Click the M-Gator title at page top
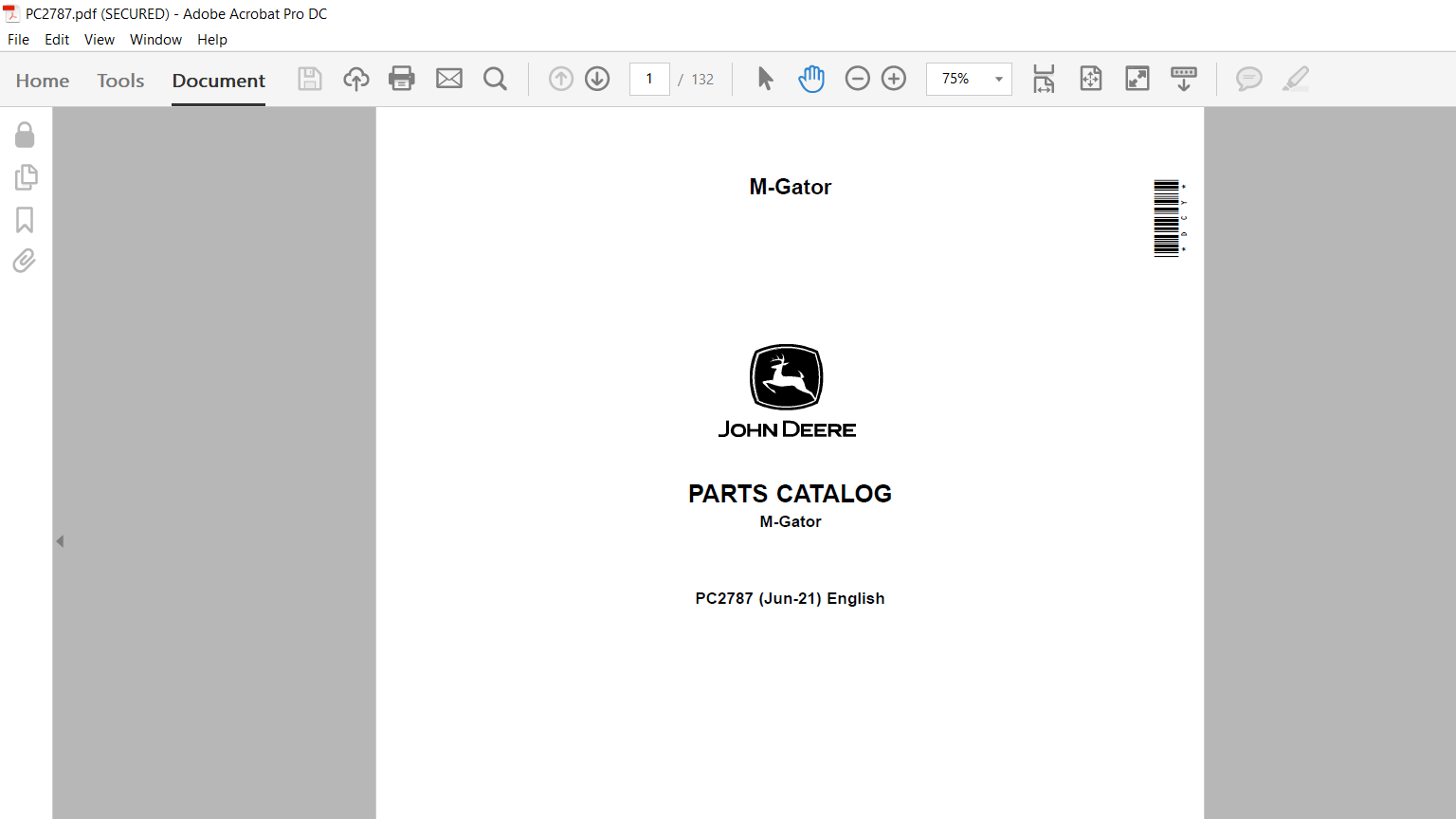 (x=790, y=187)
